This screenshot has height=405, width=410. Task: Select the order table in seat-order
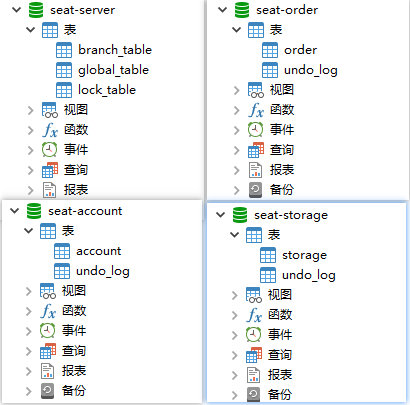pyautogui.click(x=300, y=50)
